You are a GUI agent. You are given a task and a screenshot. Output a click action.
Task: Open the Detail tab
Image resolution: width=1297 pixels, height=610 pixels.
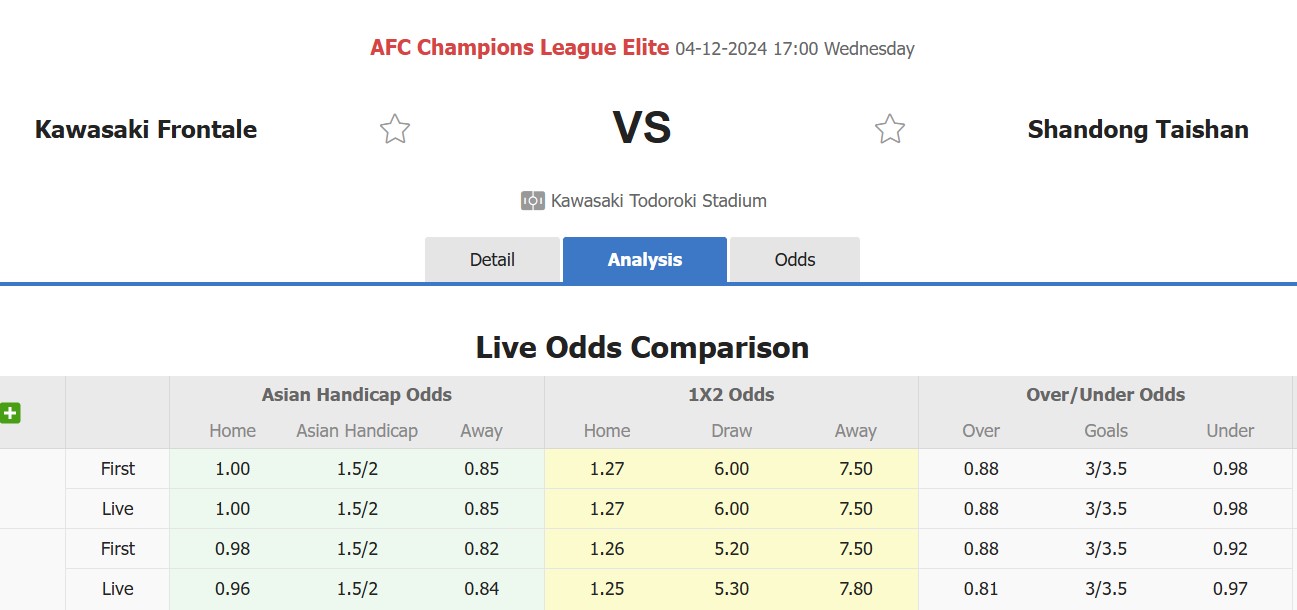click(492, 260)
